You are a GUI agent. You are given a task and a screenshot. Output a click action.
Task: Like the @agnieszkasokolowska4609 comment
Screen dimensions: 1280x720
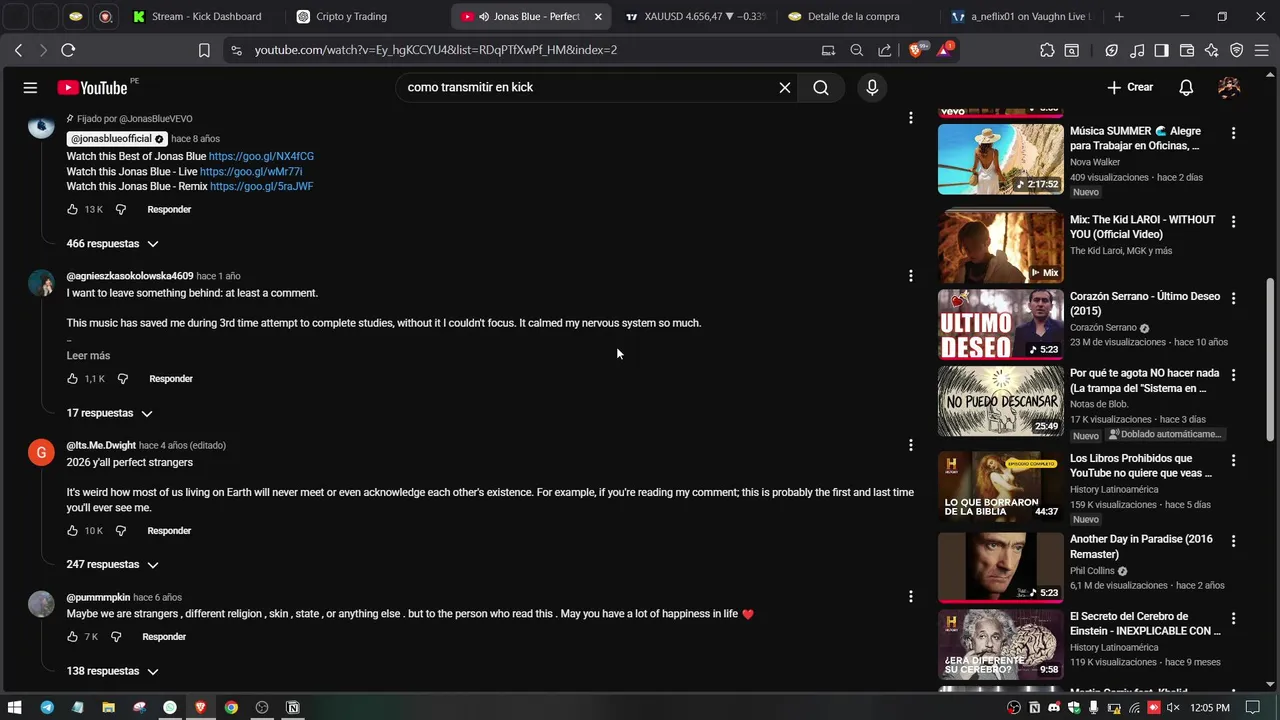point(72,379)
